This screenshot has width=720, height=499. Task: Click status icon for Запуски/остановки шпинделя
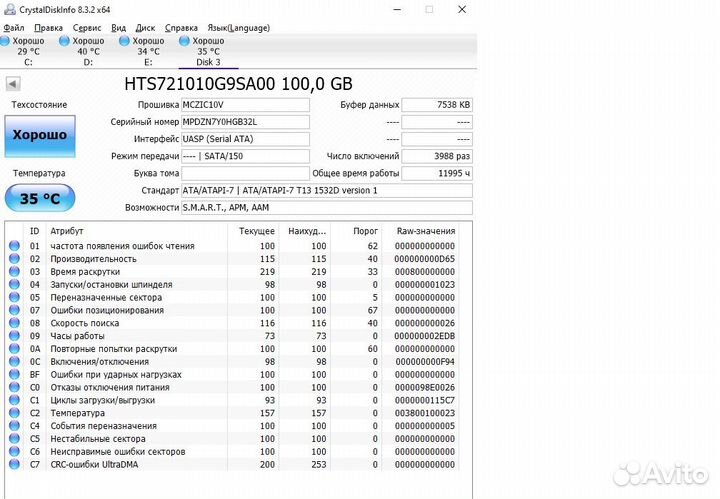[14, 284]
